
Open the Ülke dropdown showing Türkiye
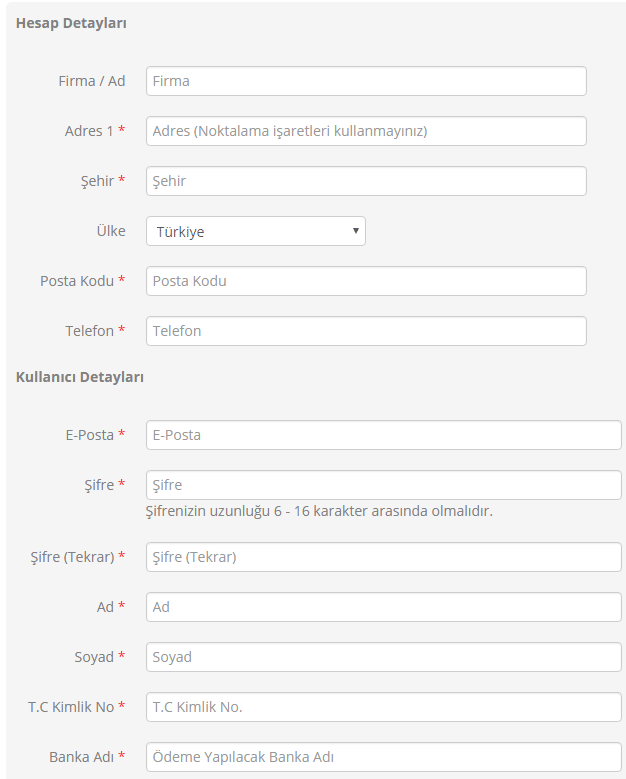tap(256, 231)
